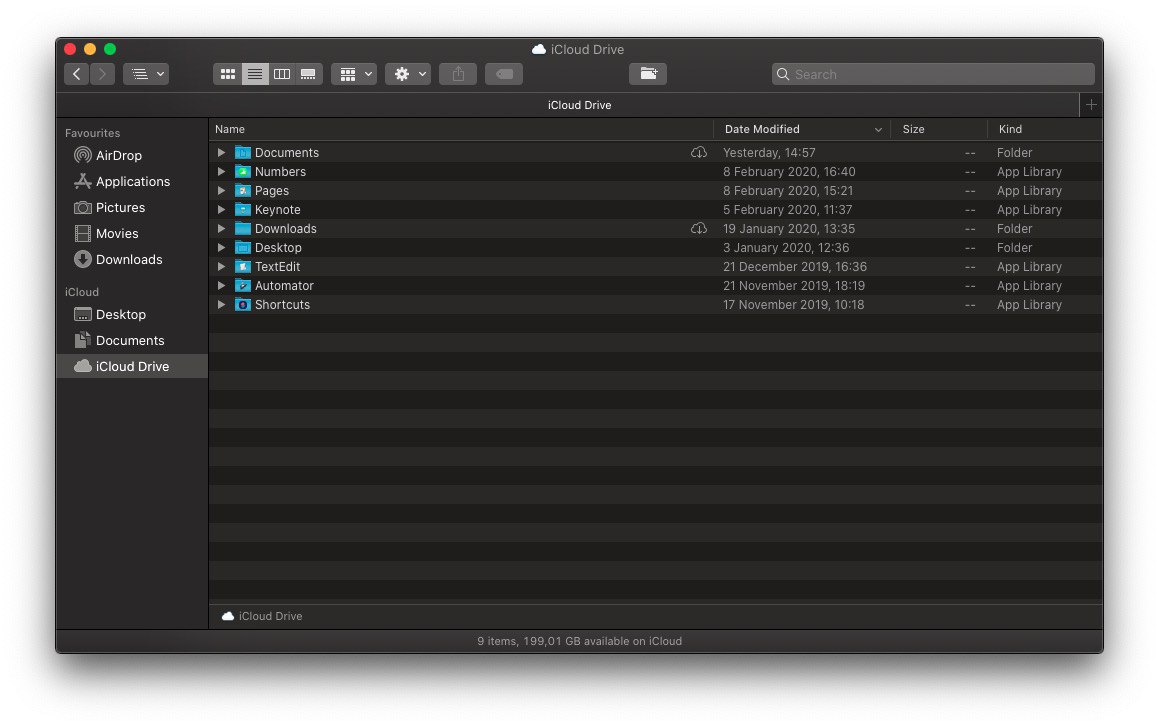Switch to icon view
Image resolution: width=1159 pixels, height=727 pixels.
[228, 74]
